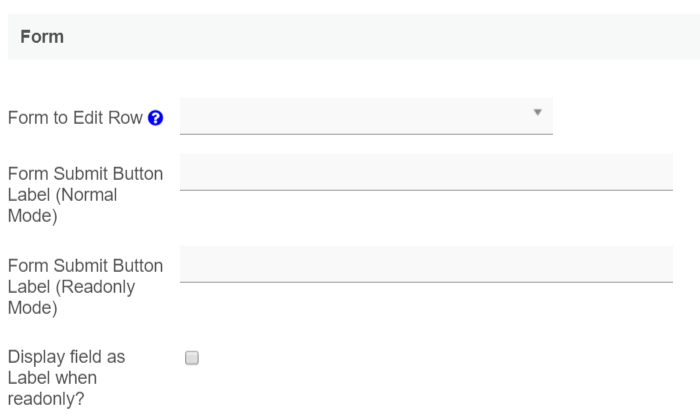700x415 pixels.
Task: Open the Form to Edit Row select box
Action: 366,115
